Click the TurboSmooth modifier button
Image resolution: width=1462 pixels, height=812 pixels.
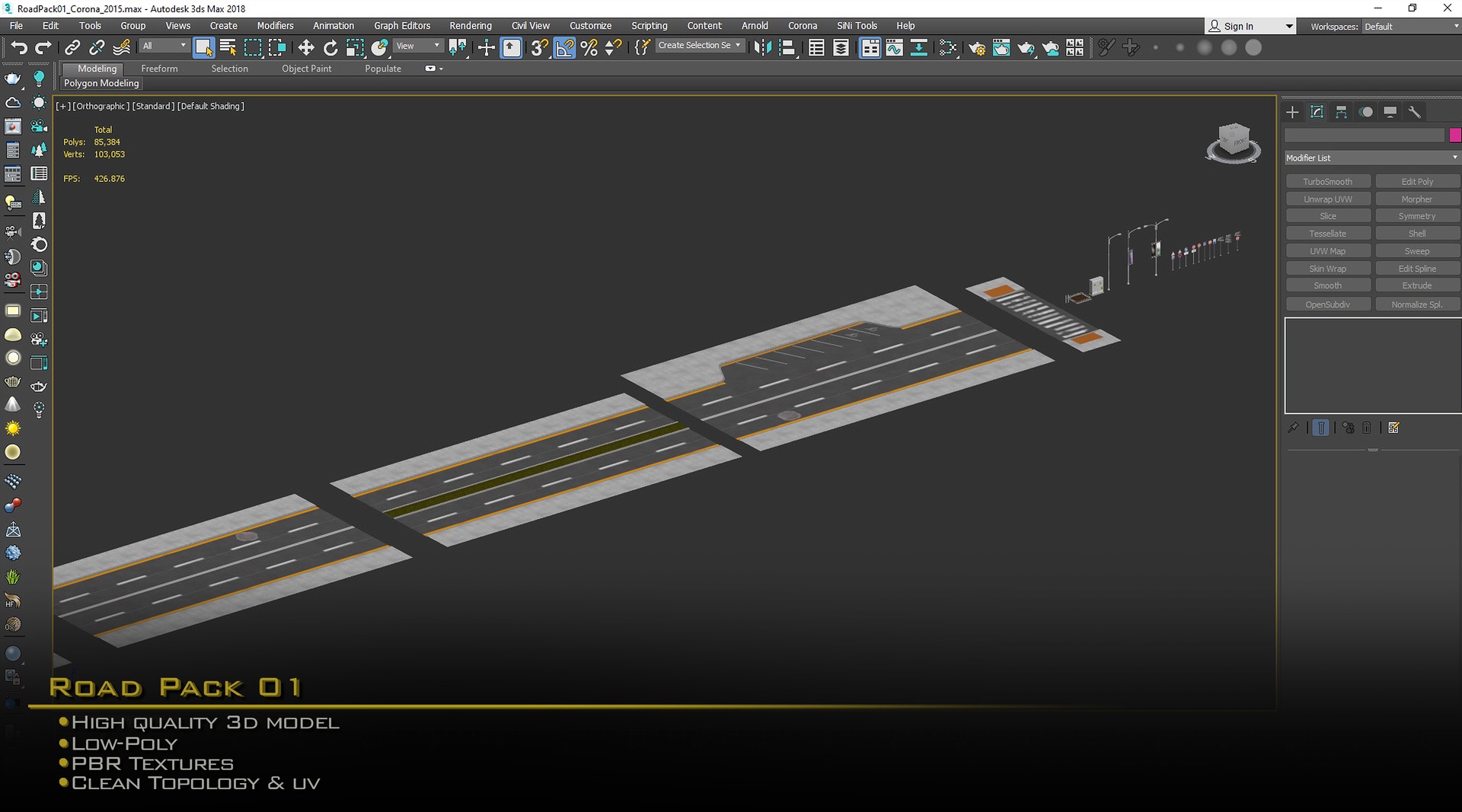point(1328,181)
